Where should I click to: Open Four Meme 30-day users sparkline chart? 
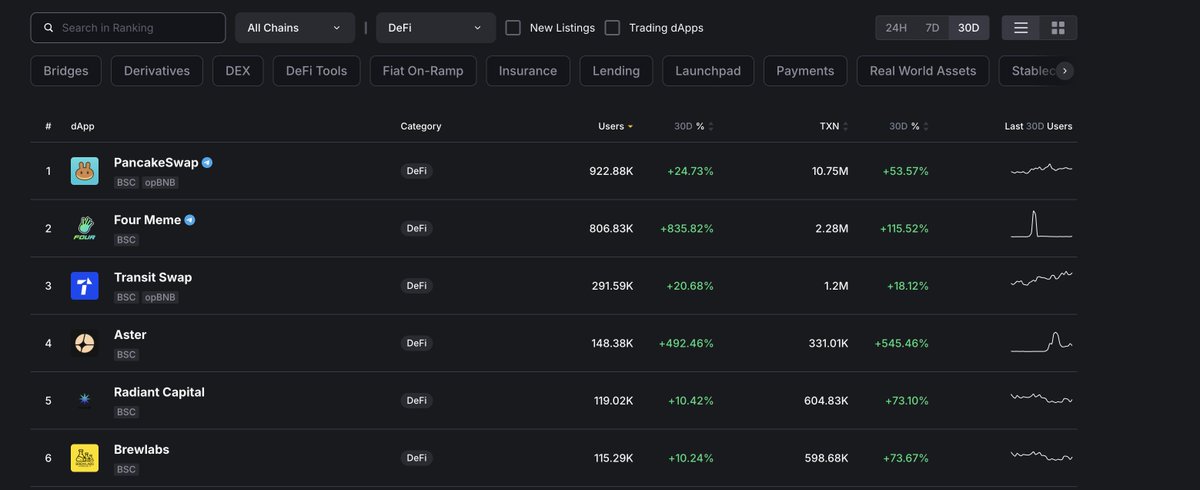[x=1041, y=224]
